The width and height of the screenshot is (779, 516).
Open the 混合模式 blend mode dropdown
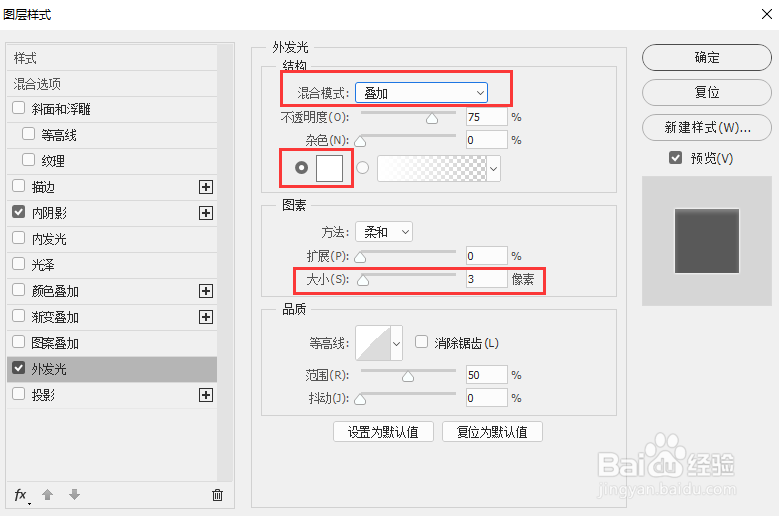pyautogui.click(x=421, y=93)
